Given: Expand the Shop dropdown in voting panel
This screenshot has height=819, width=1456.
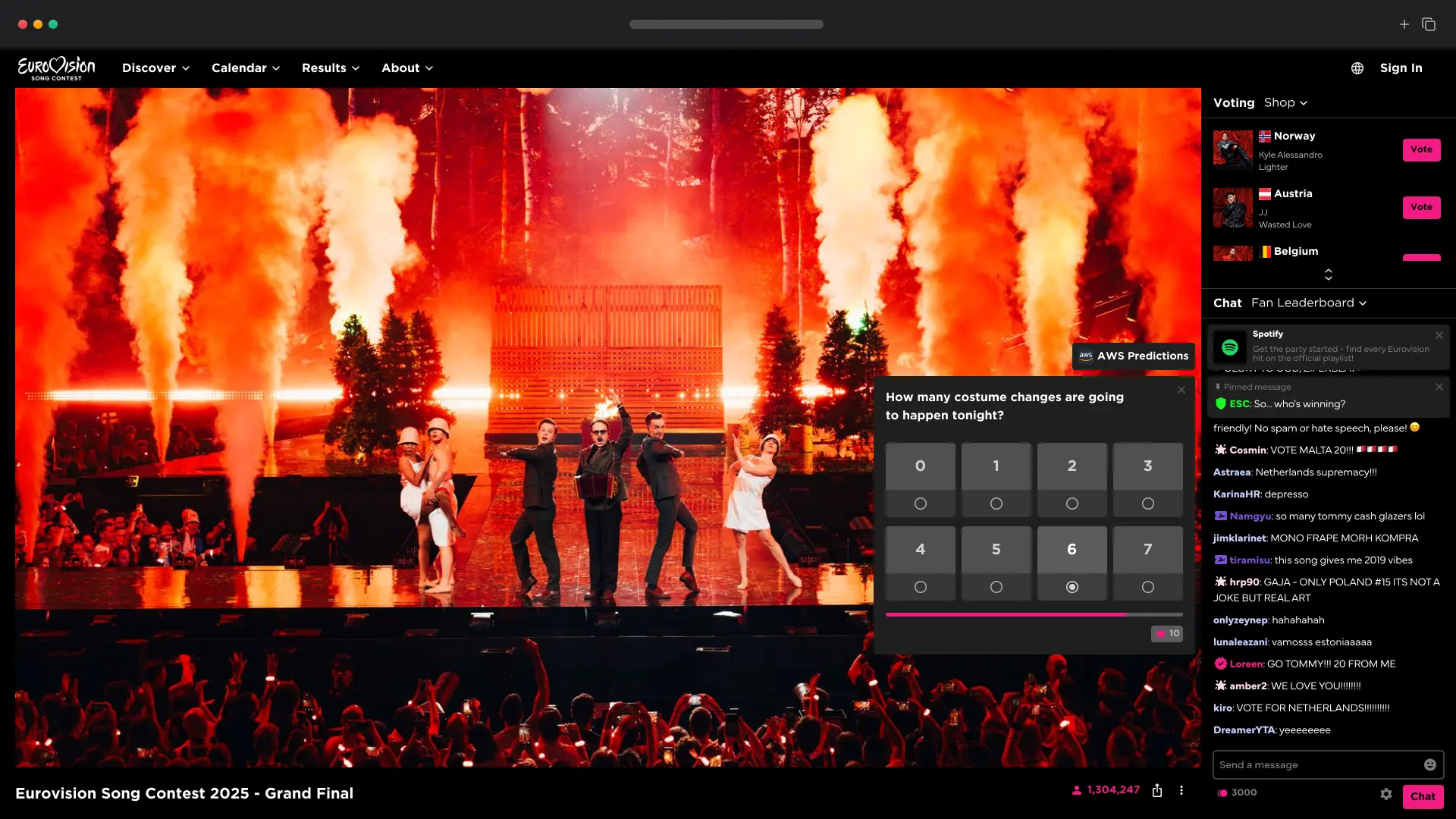Looking at the screenshot, I should tap(1285, 102).
